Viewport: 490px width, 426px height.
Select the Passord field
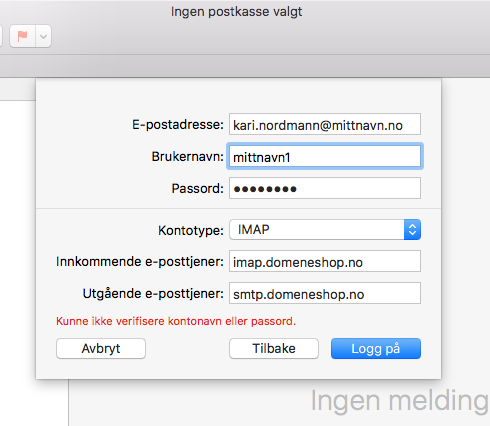point(325,188)
